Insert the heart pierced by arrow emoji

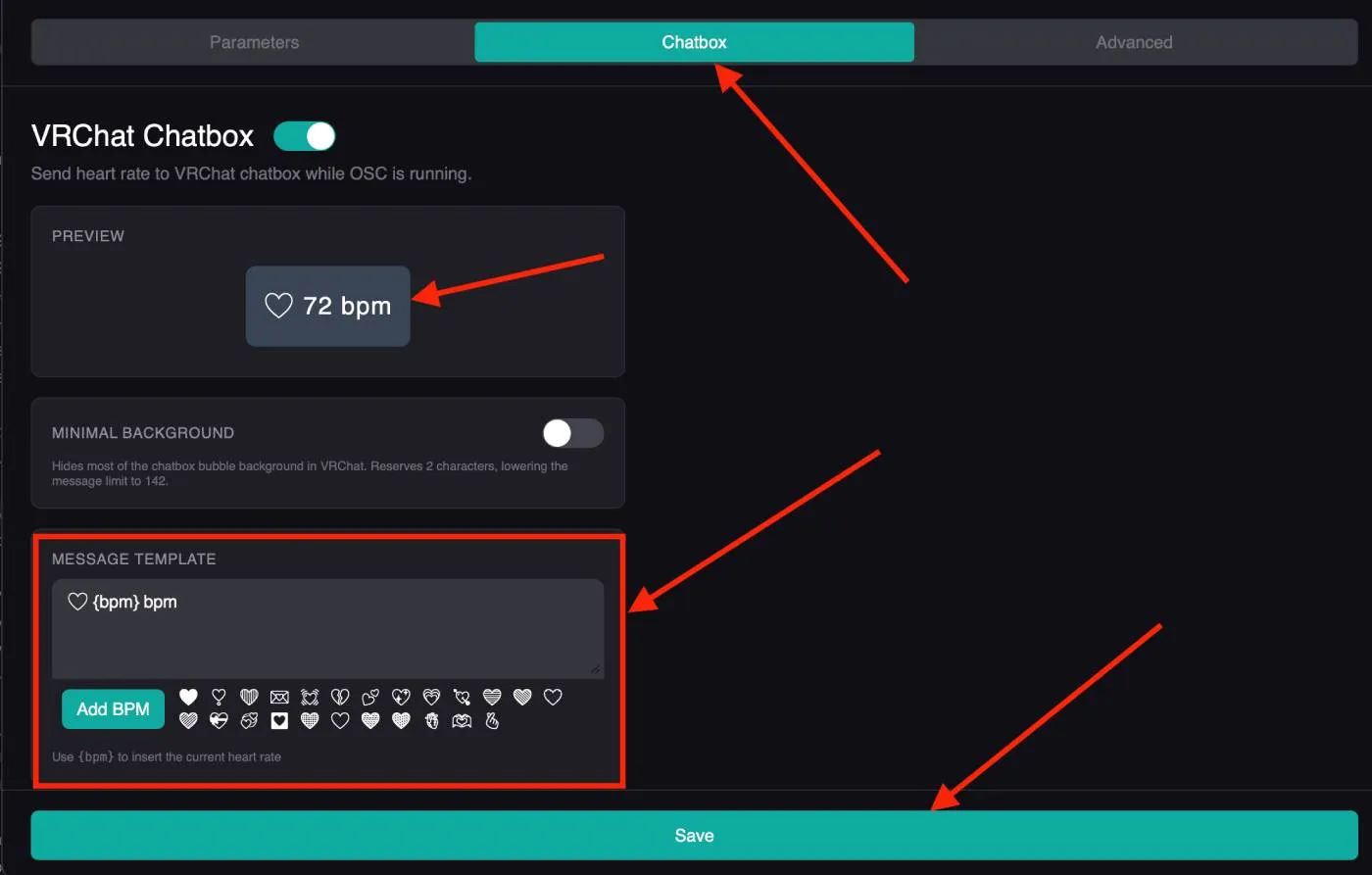pyautogui.click(x=462, y=697)
